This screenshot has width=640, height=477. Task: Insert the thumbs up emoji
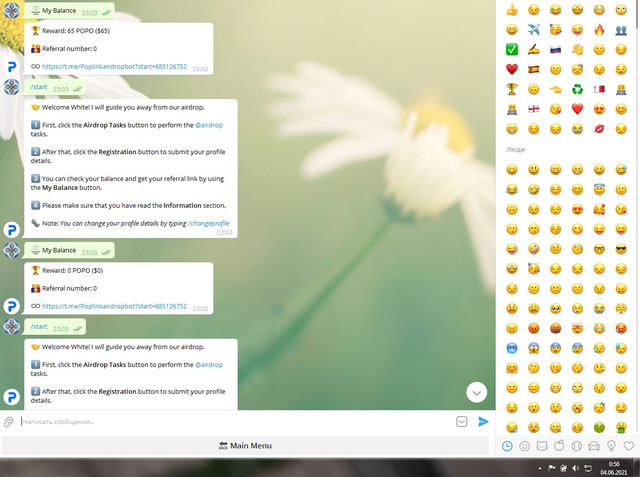point(512,10)
